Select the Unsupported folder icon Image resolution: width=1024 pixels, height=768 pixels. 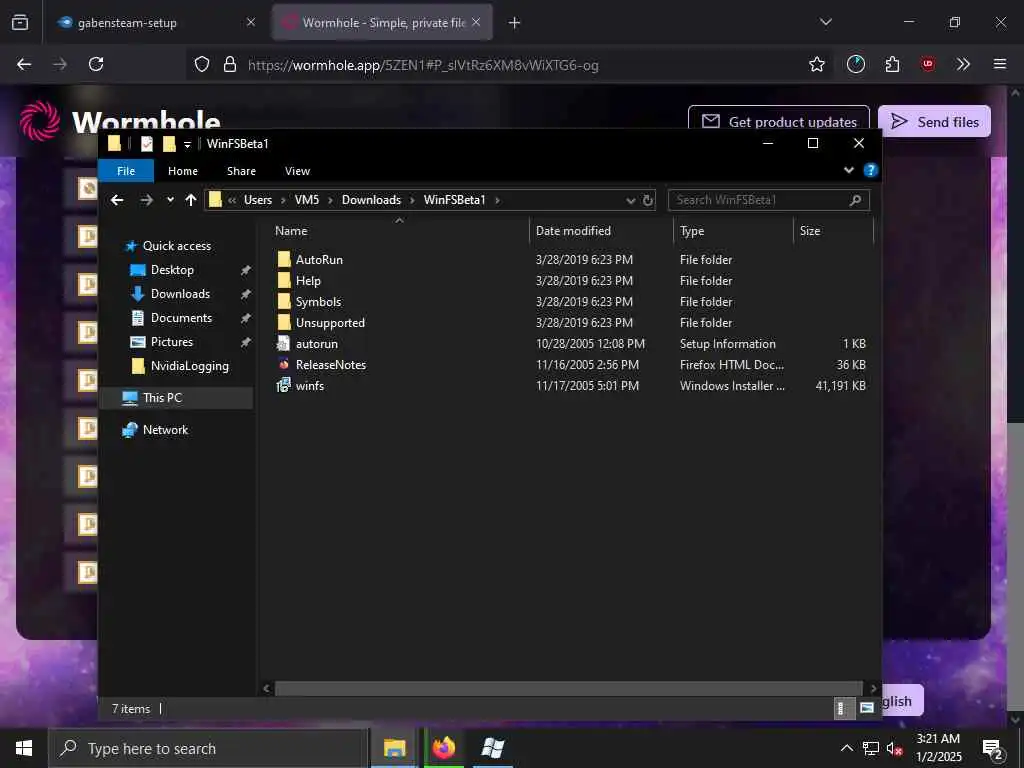tap(283, 322)
